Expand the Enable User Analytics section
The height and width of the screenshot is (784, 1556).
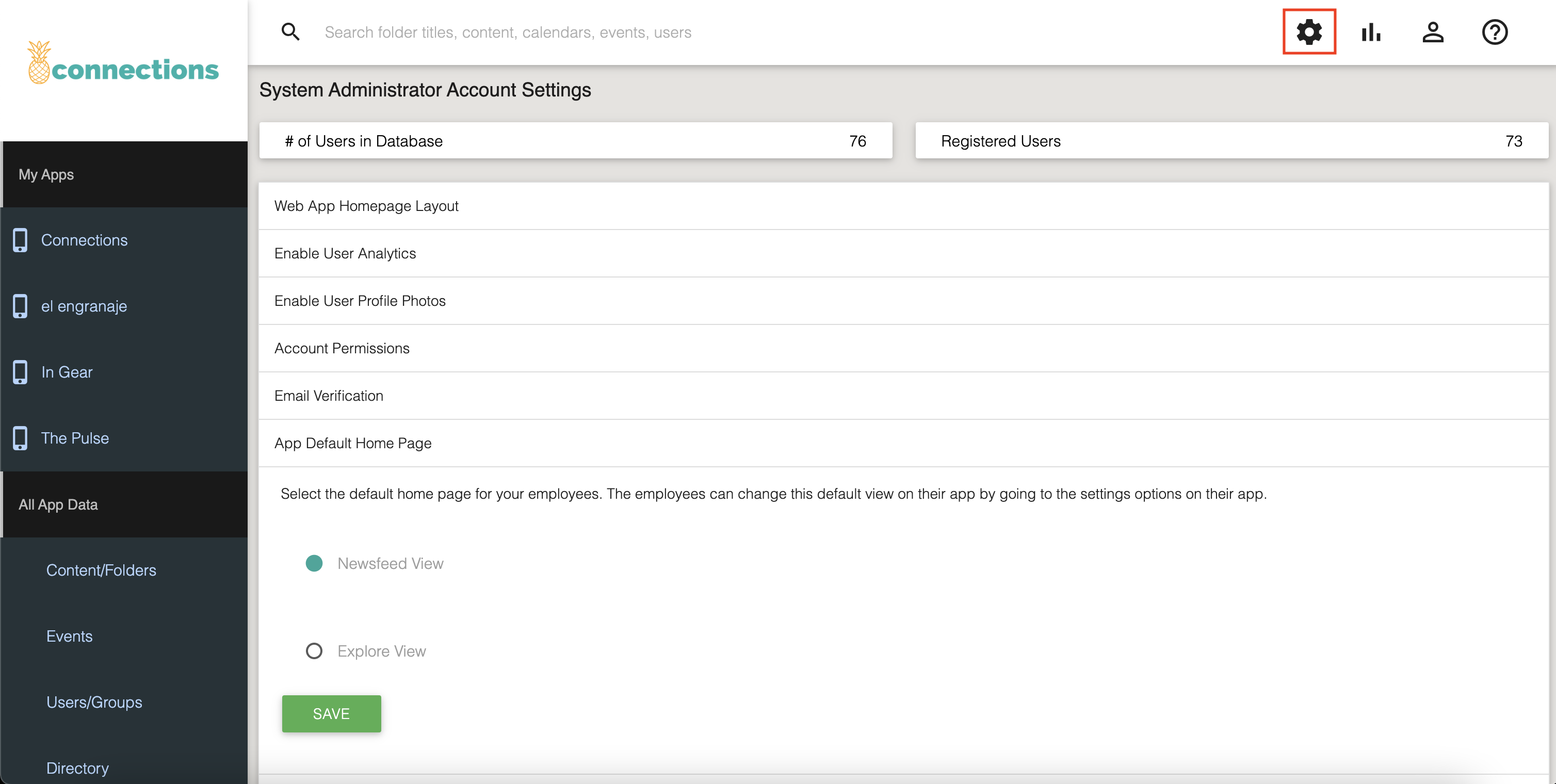pyautogui.click(x=345, y=253)
